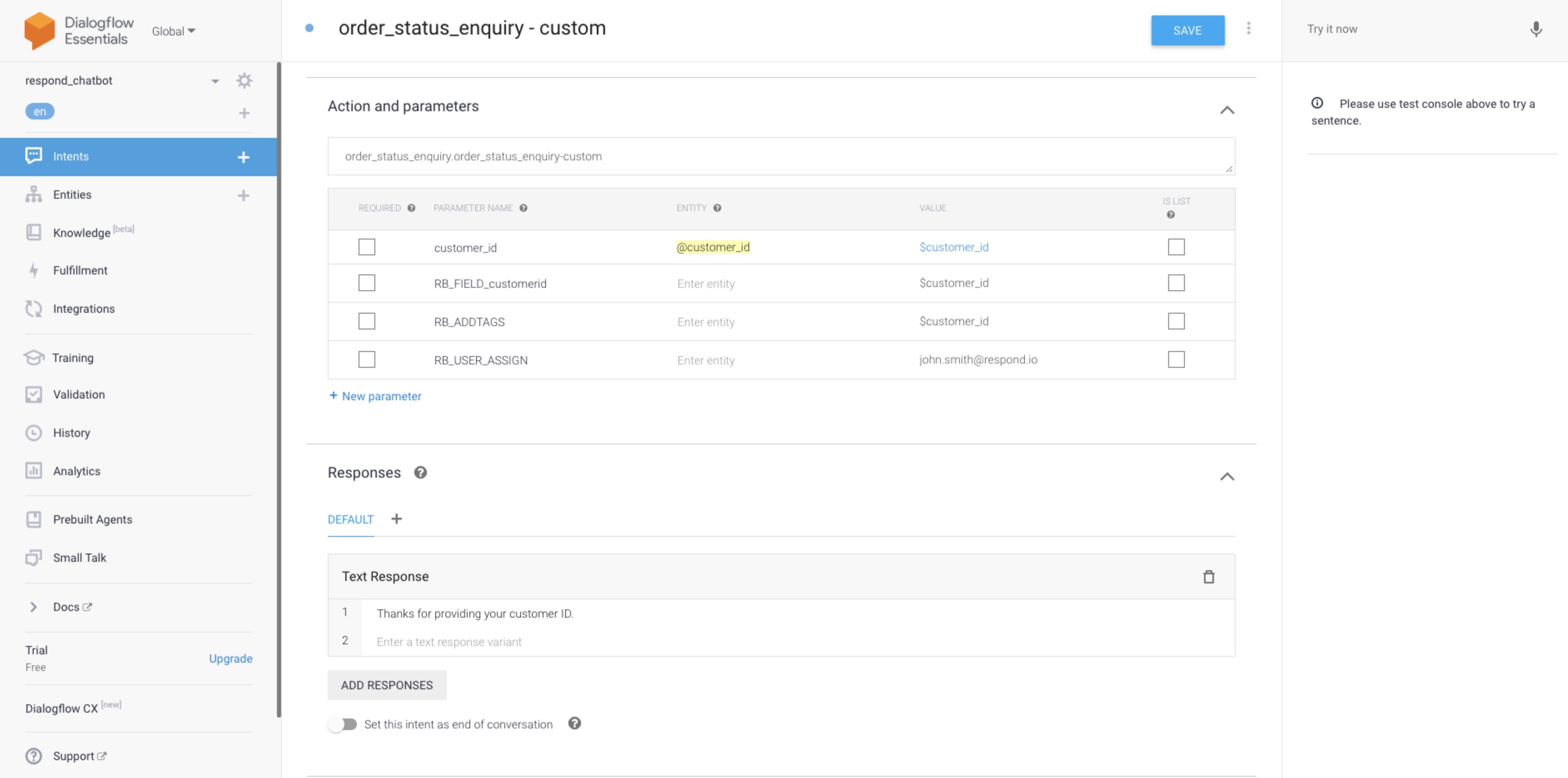Click the New parameter link

(375, 396)
